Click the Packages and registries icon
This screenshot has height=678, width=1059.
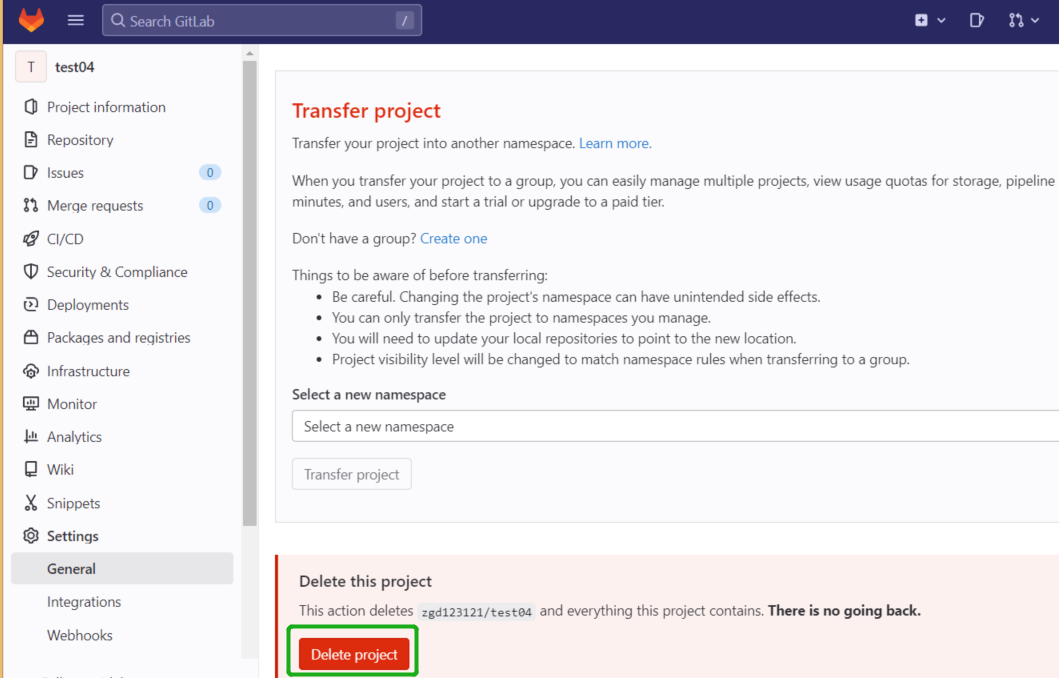click(30, 337)
